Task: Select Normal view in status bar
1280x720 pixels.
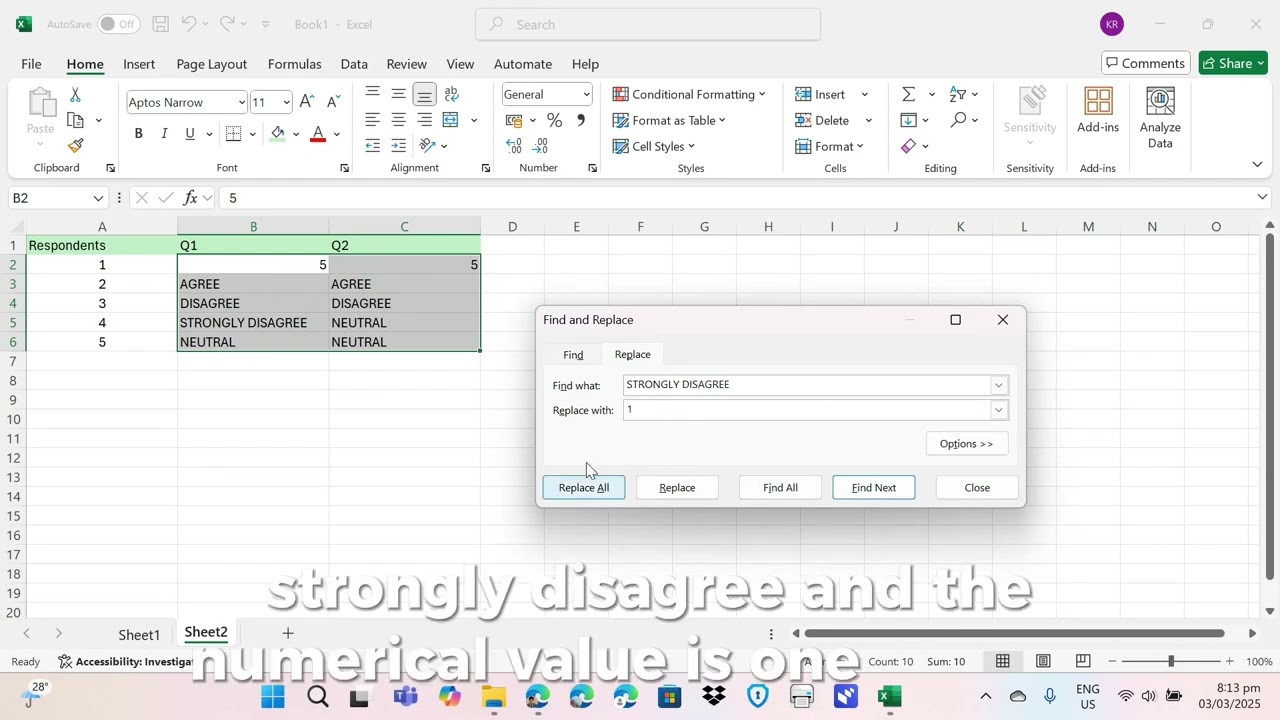Action: click(x=1002, y=661)
